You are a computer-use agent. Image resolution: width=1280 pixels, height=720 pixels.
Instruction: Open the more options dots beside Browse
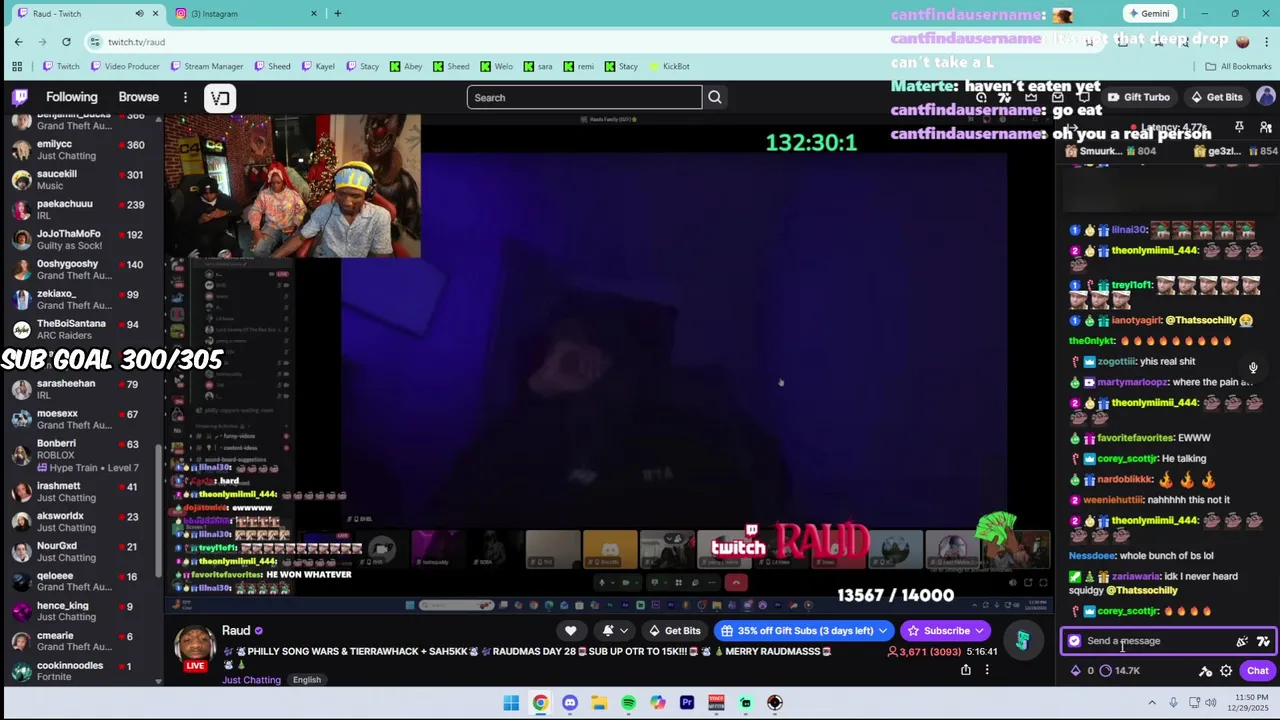(185, 97)
